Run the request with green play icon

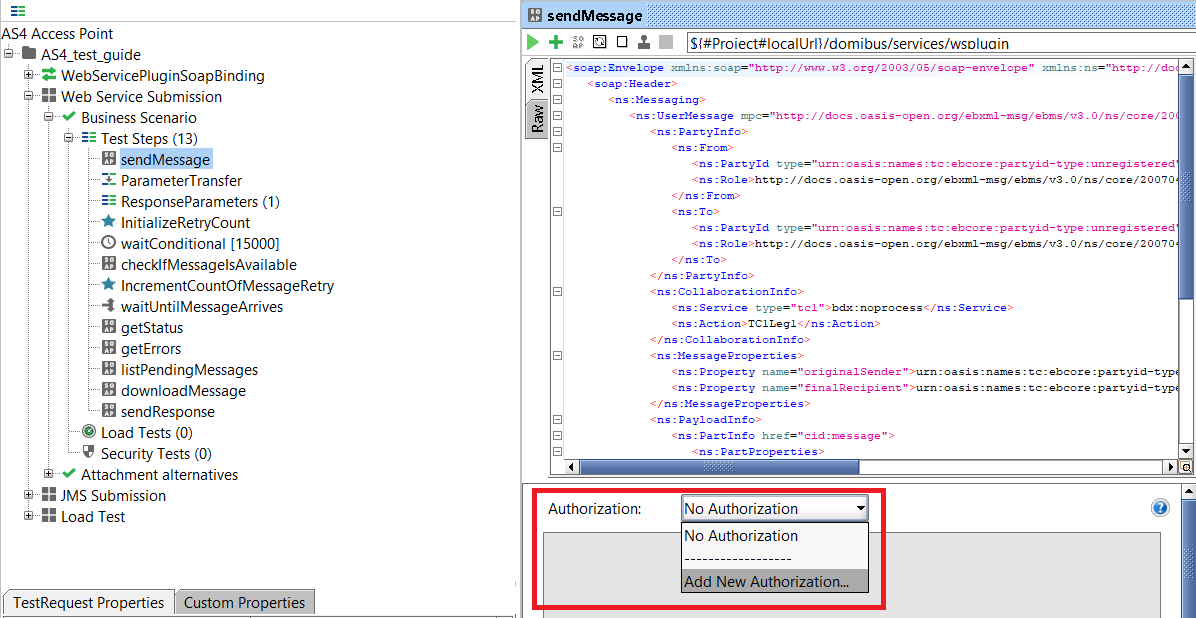pyautogui.click(x=533, y=42)
